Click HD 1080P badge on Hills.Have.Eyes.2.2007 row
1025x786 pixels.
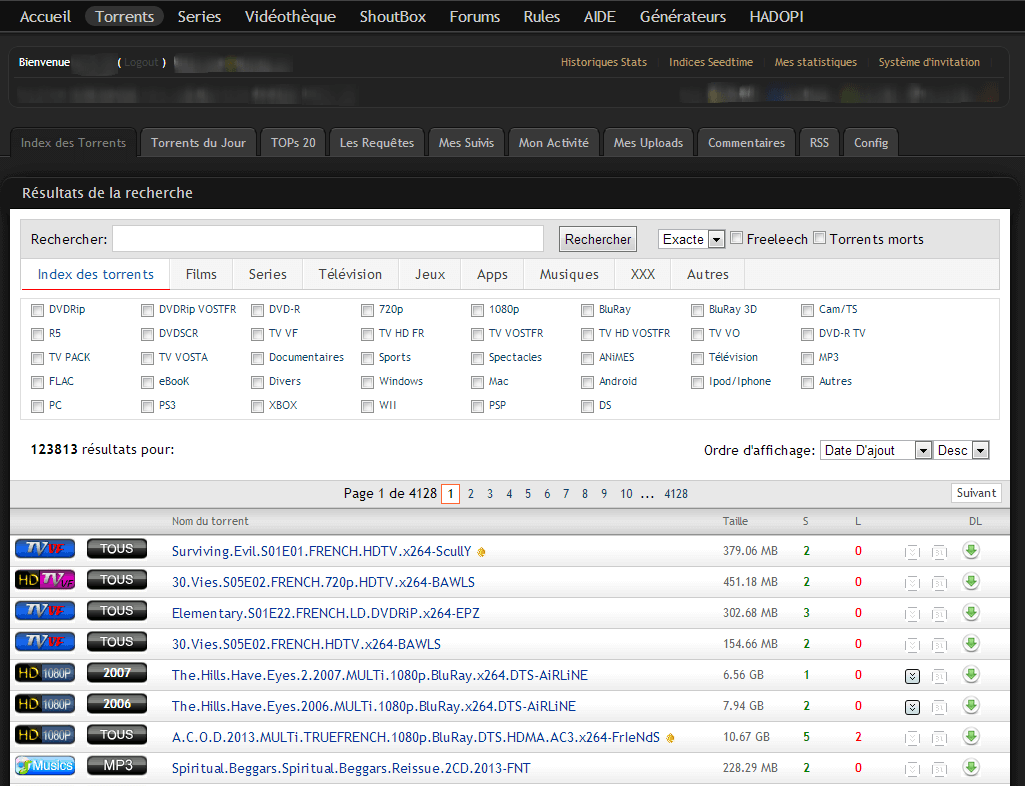45,672
